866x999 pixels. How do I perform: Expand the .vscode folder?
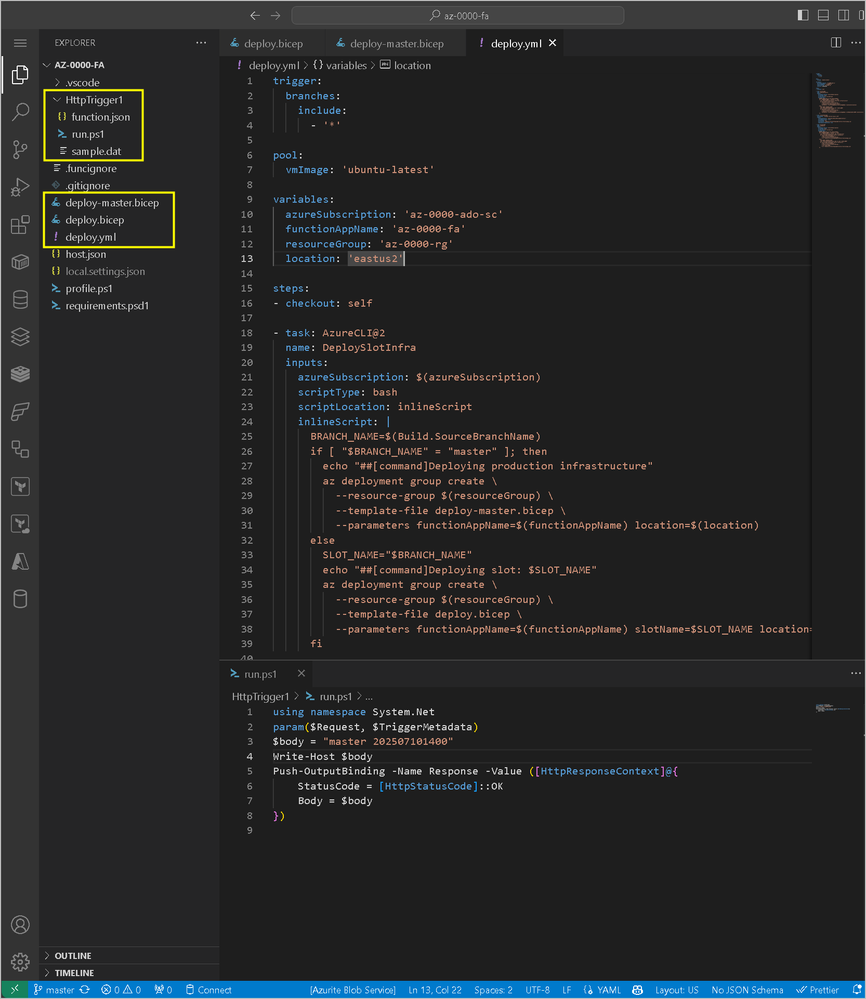pyautogui.click(x=82, y=83)
